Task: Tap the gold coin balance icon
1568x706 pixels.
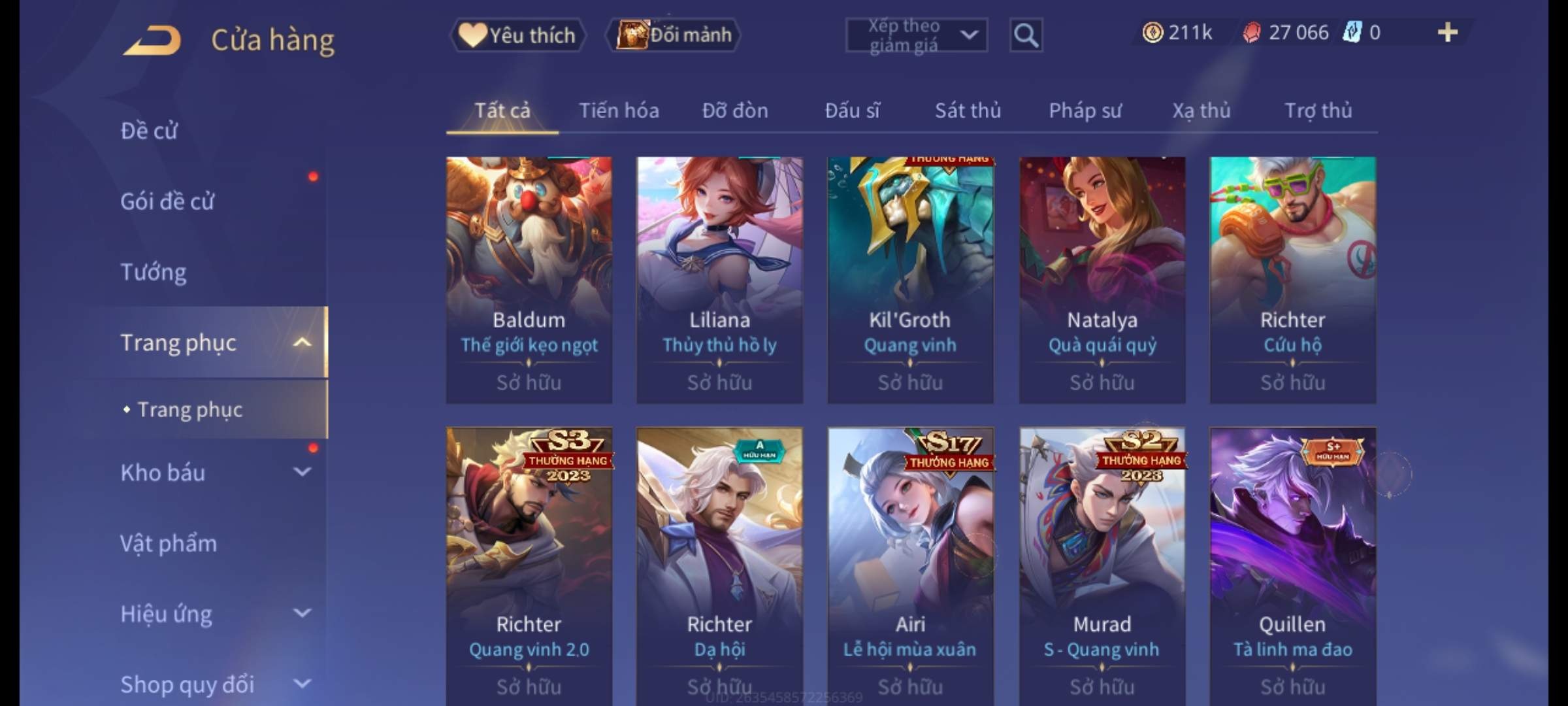Action: (1152, 33)
